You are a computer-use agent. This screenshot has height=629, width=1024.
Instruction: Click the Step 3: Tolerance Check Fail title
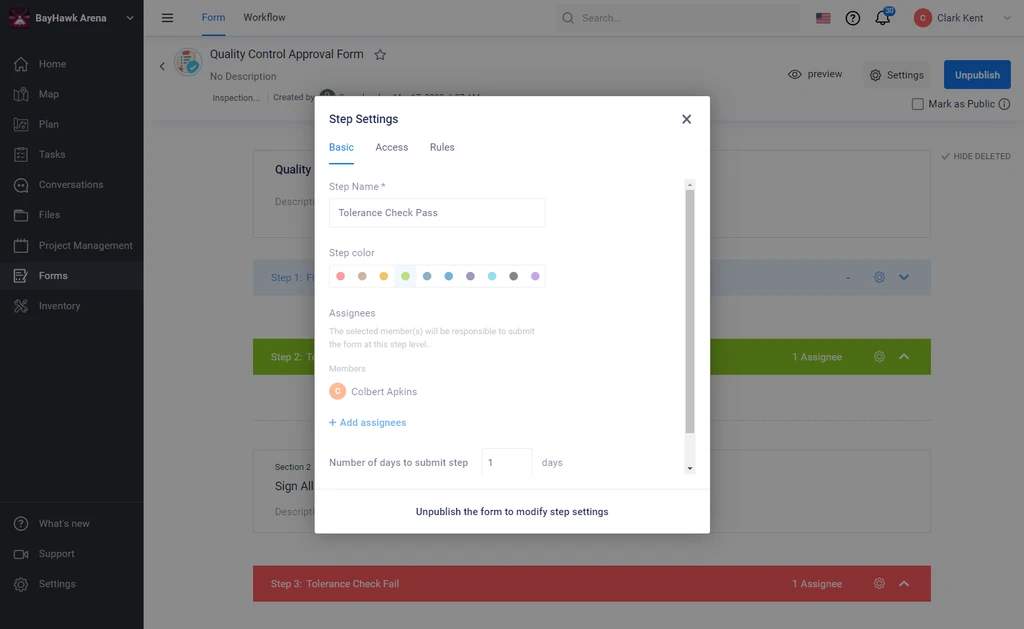pos(335,584)
